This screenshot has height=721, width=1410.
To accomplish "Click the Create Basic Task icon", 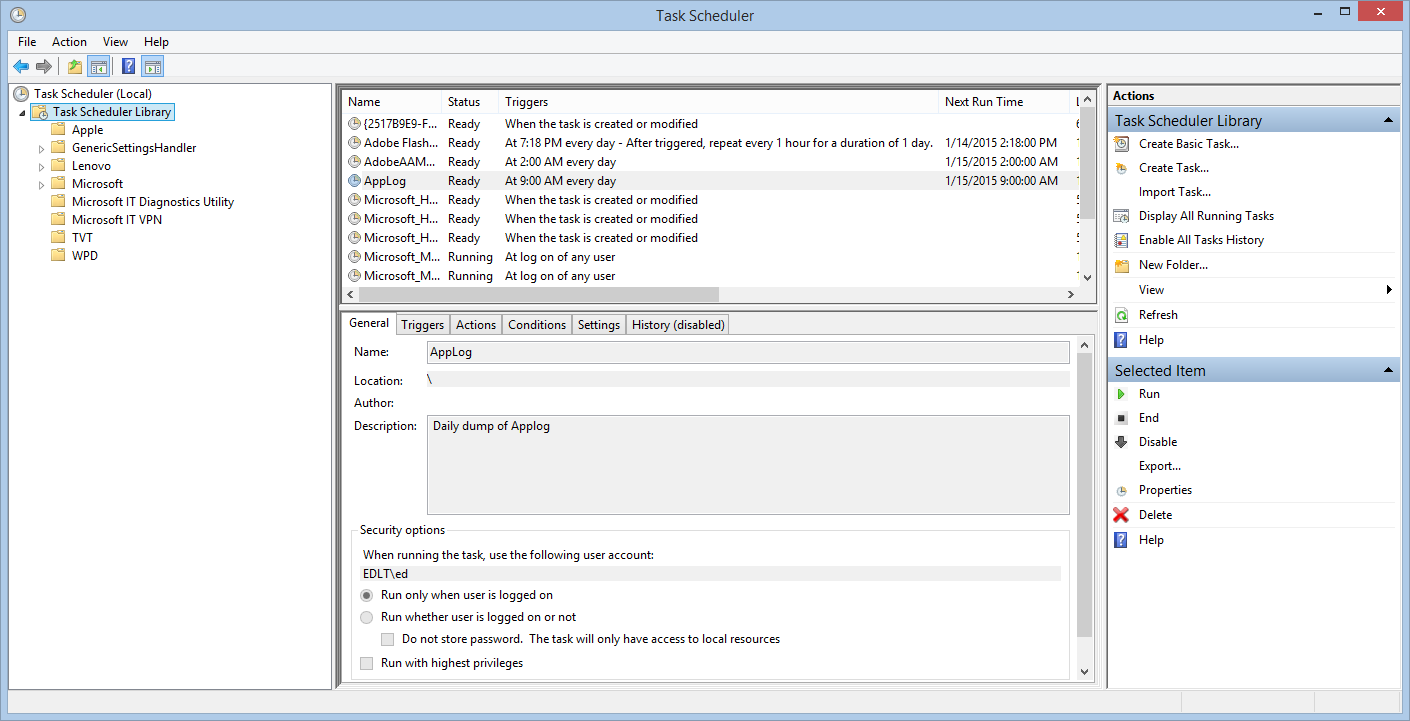I will [1121, 144].
